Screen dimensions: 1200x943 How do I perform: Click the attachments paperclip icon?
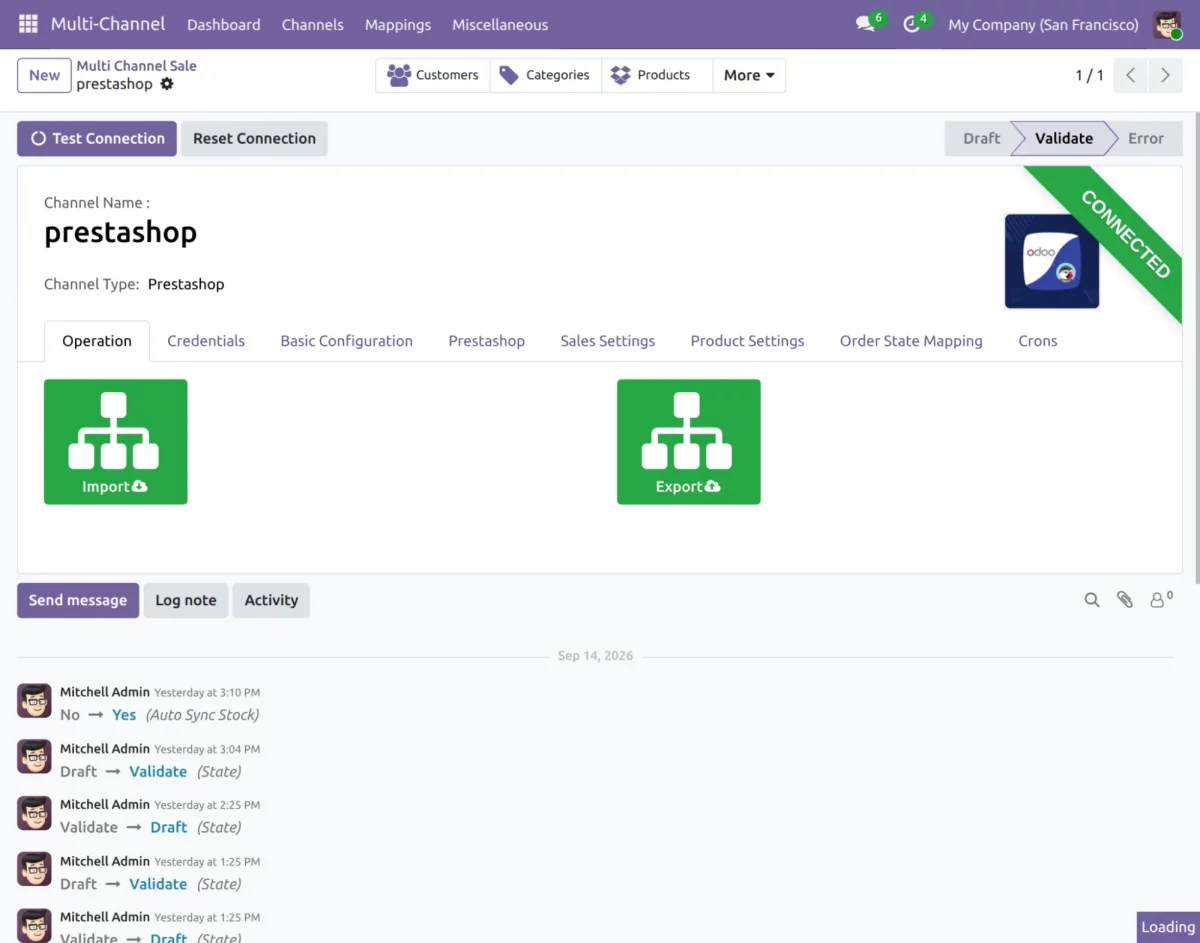(x=1125, y=600)
